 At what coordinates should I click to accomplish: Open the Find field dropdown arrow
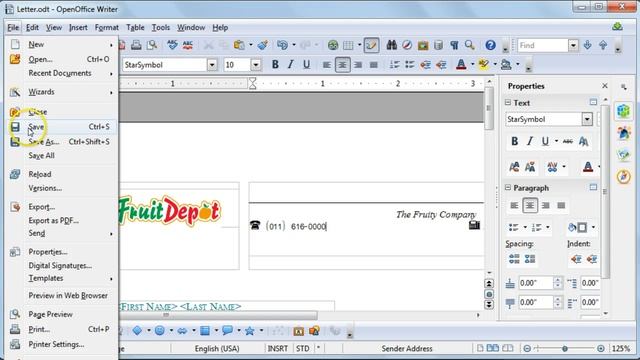573,45
